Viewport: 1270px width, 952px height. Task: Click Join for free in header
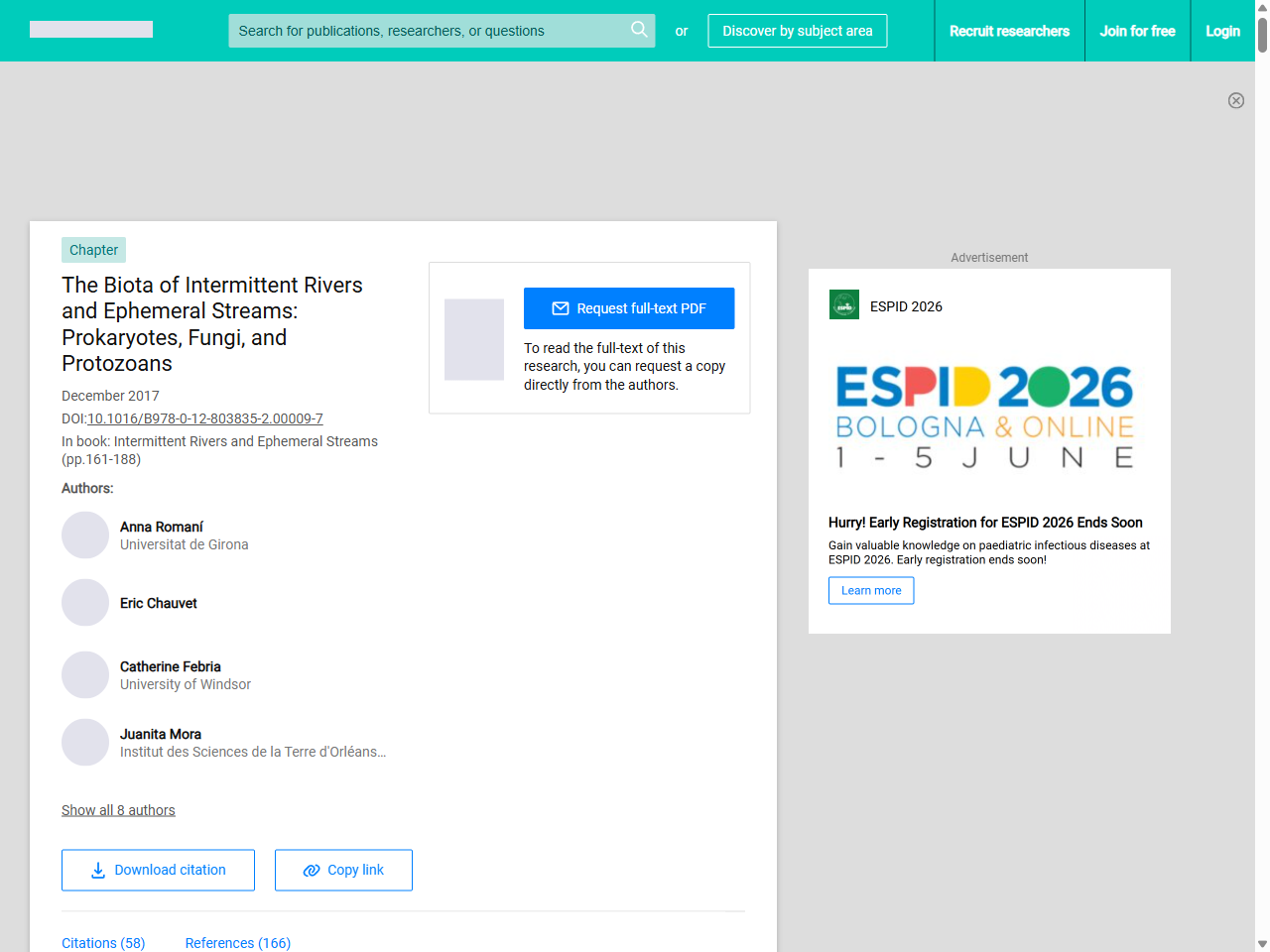click(1137, 31)
